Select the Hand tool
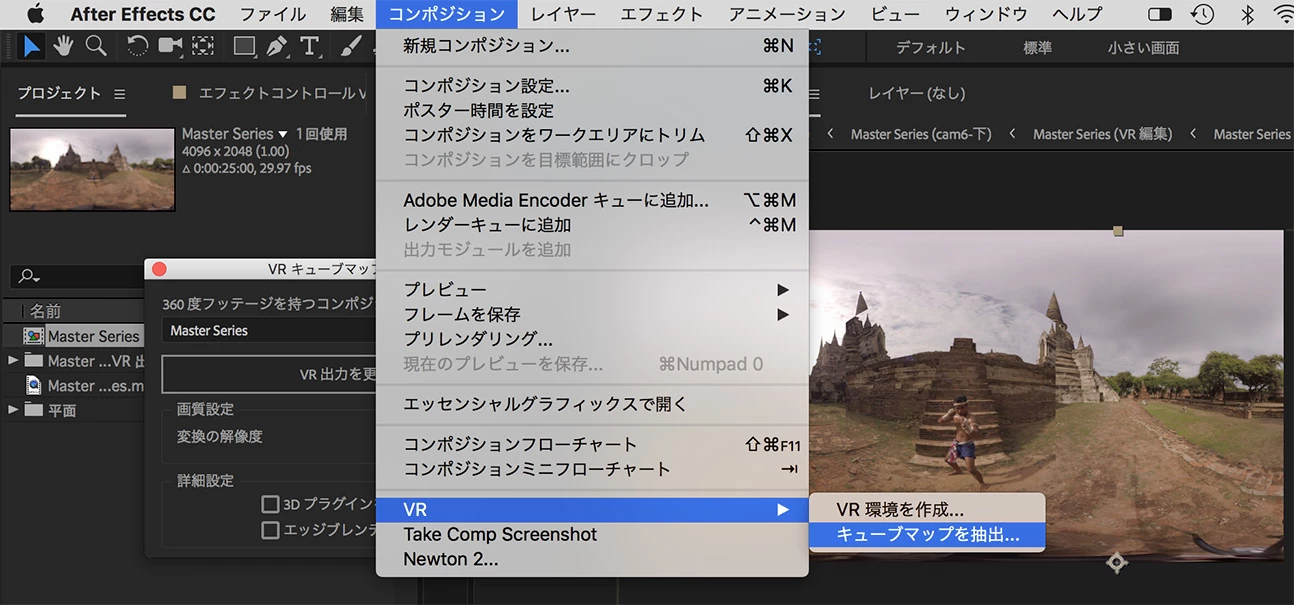The width and height of the screenshot is (1294, 605). [64, 46]
